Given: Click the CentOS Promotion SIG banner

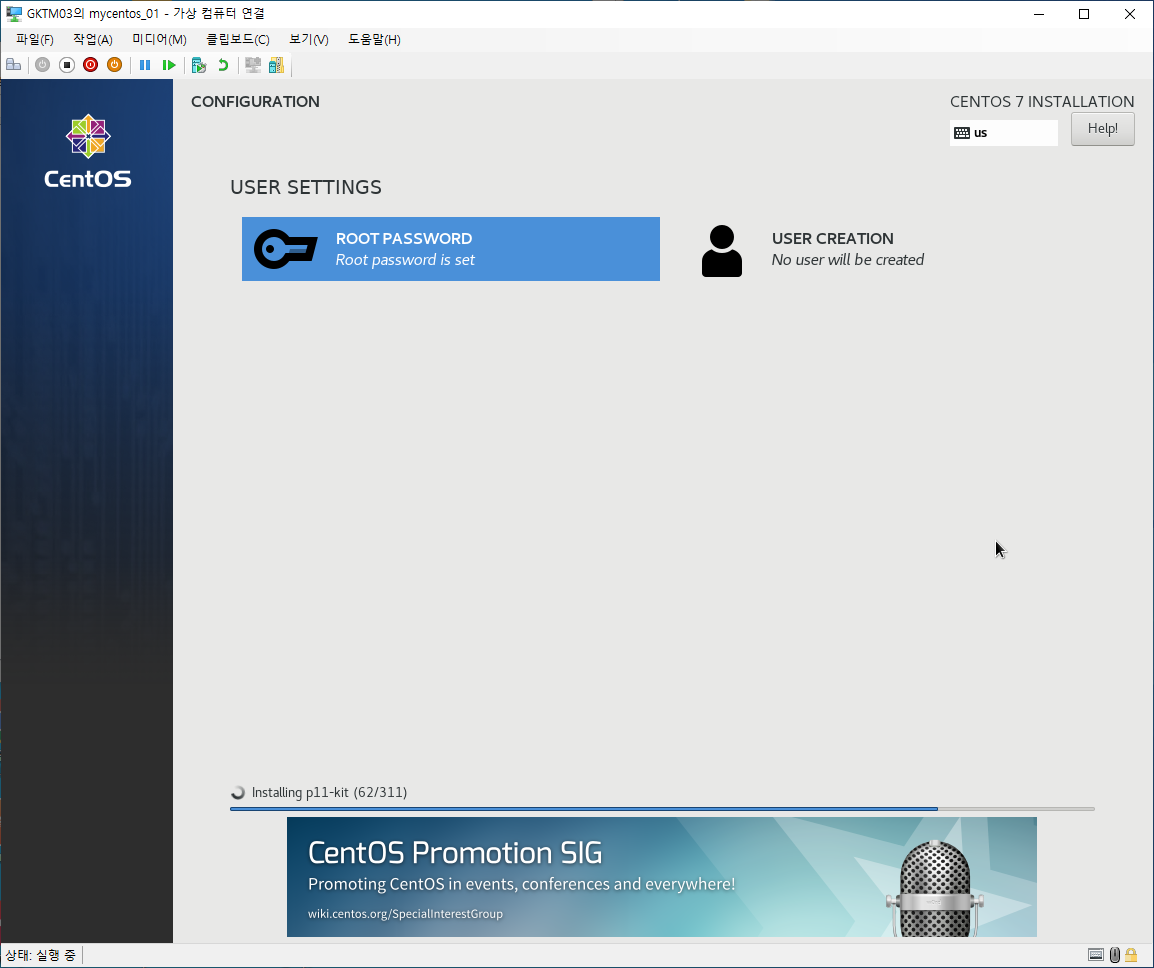Looking at the screenshot, I should (662, 877).
